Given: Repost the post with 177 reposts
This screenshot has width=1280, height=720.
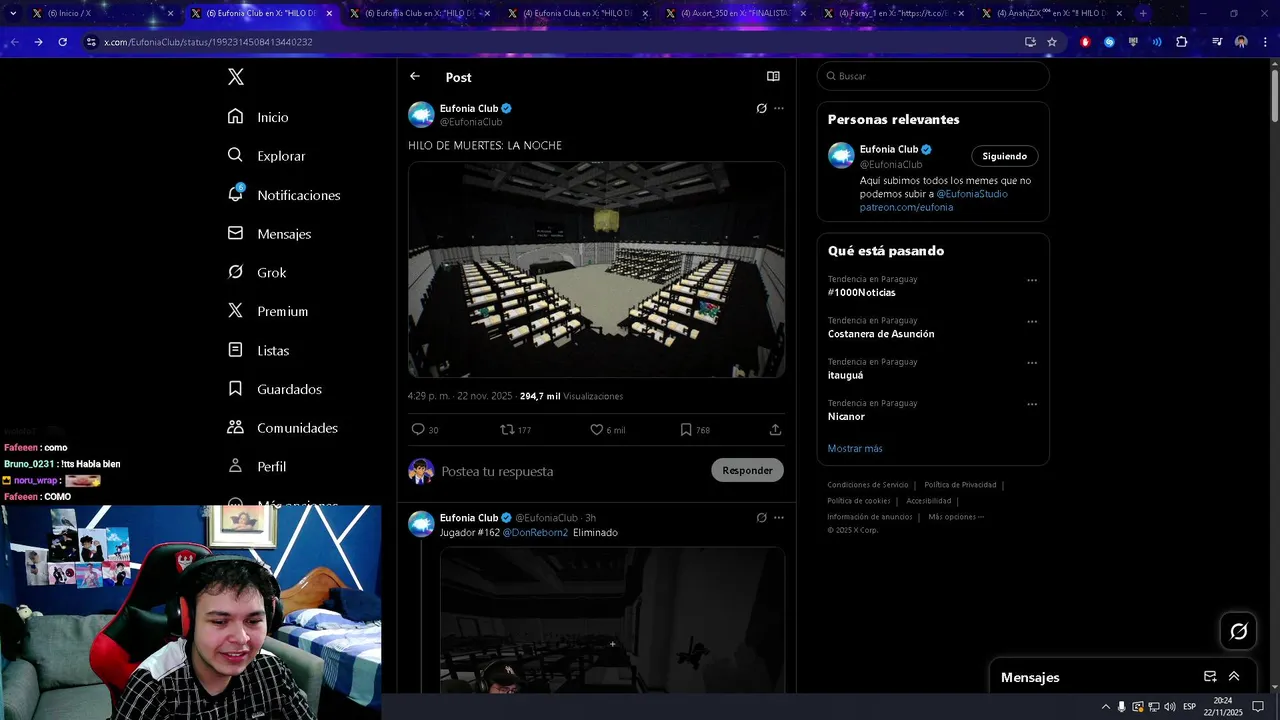Looking at the screenshot, I should pos(516,429).
